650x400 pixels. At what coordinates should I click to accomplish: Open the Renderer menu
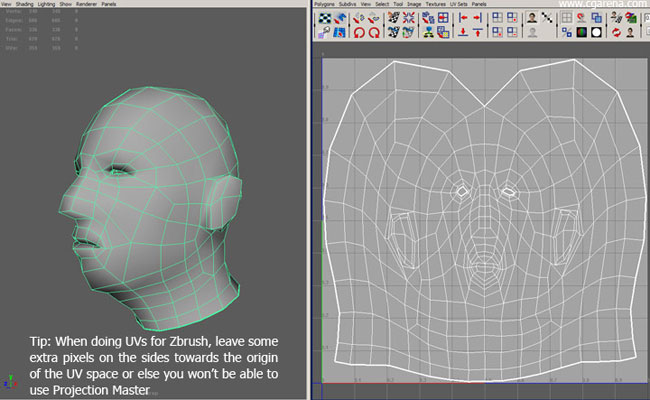(x=87, y=4)
